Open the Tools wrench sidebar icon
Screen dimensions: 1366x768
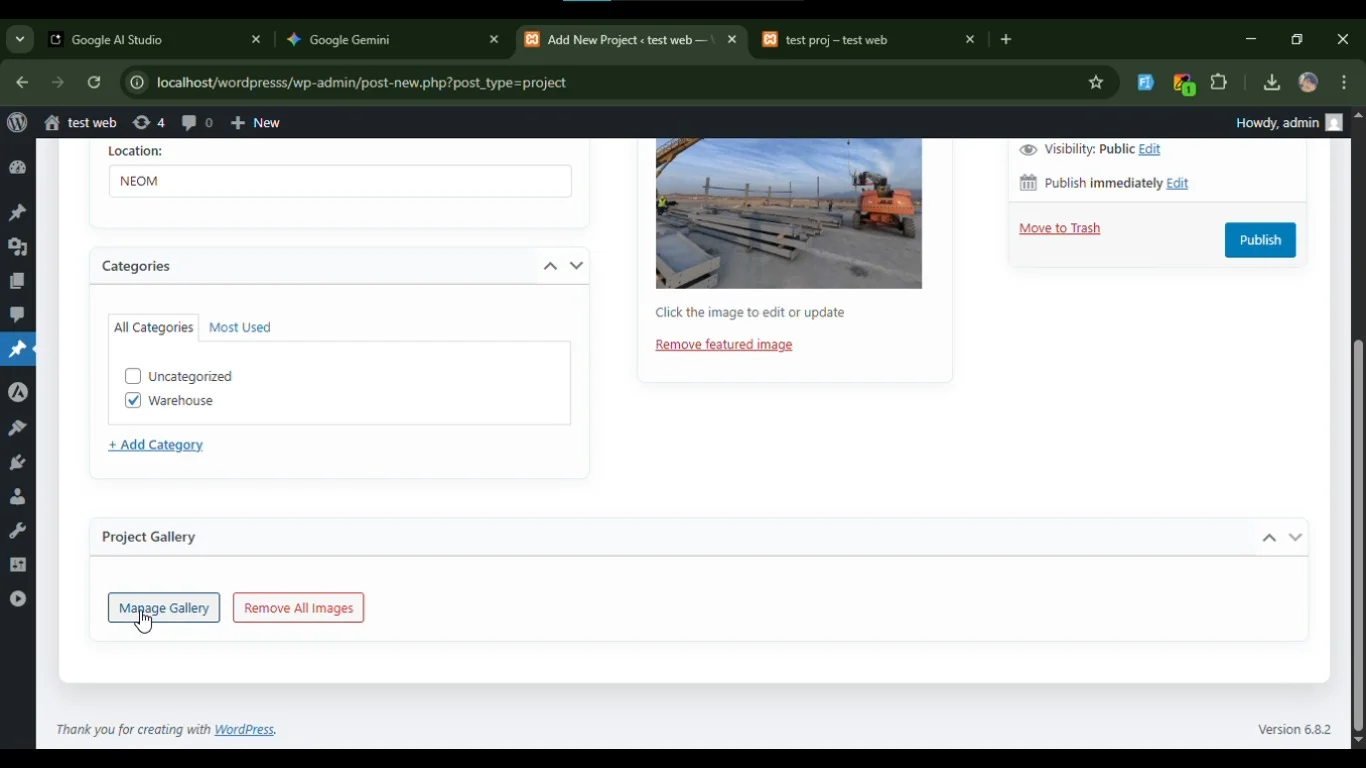pyautogui.click(x=17, y=530)
